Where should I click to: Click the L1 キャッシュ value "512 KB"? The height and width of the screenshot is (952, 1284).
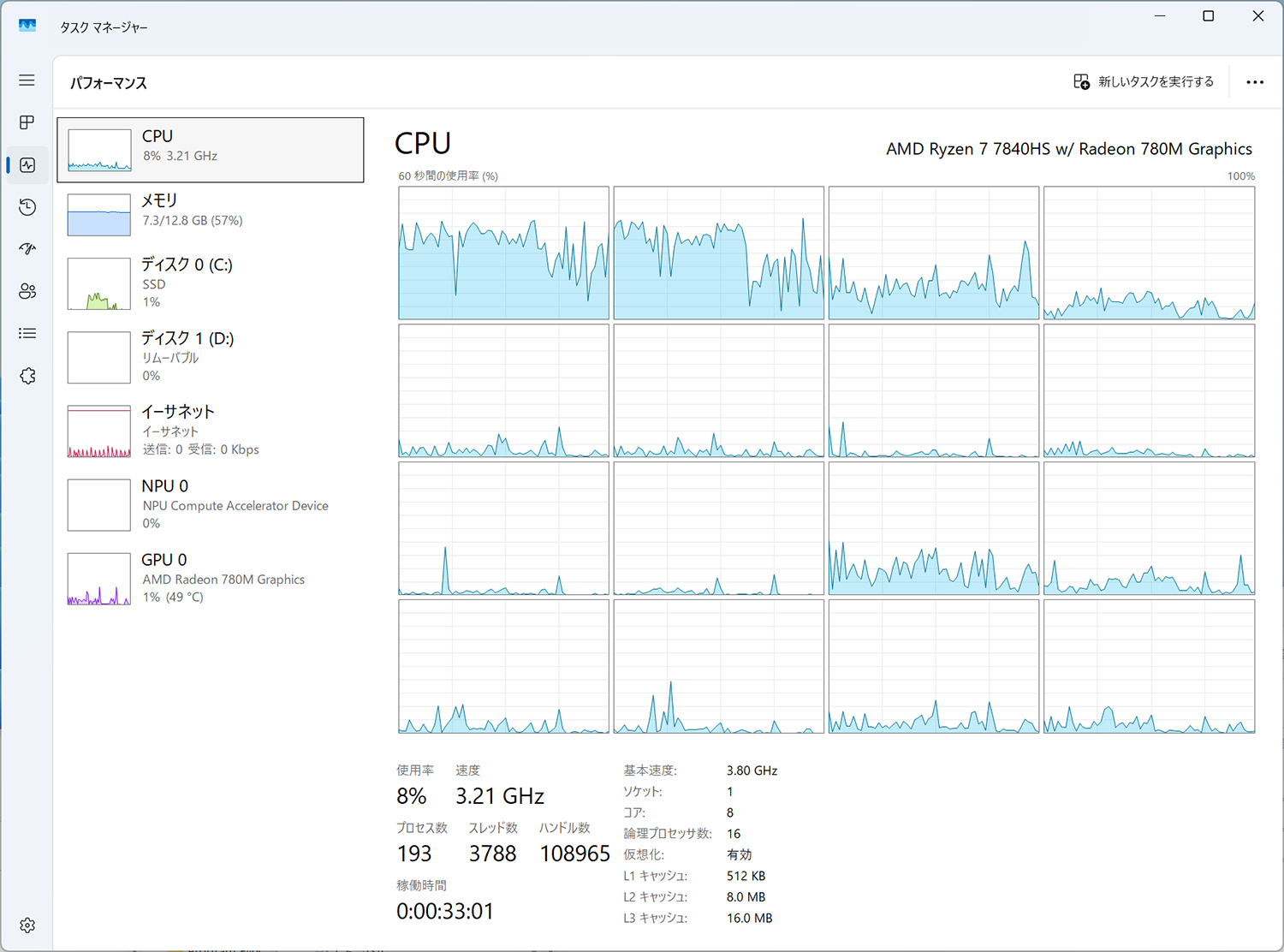[x=746, y=876]
